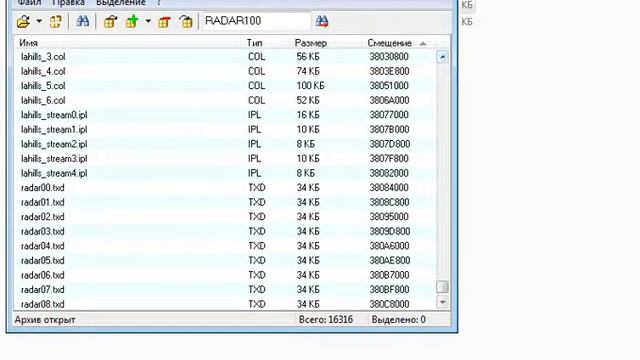Viewport: 640px width, 360px height.
Task: Select the radar08.txd file
Action: coord(42,304)
